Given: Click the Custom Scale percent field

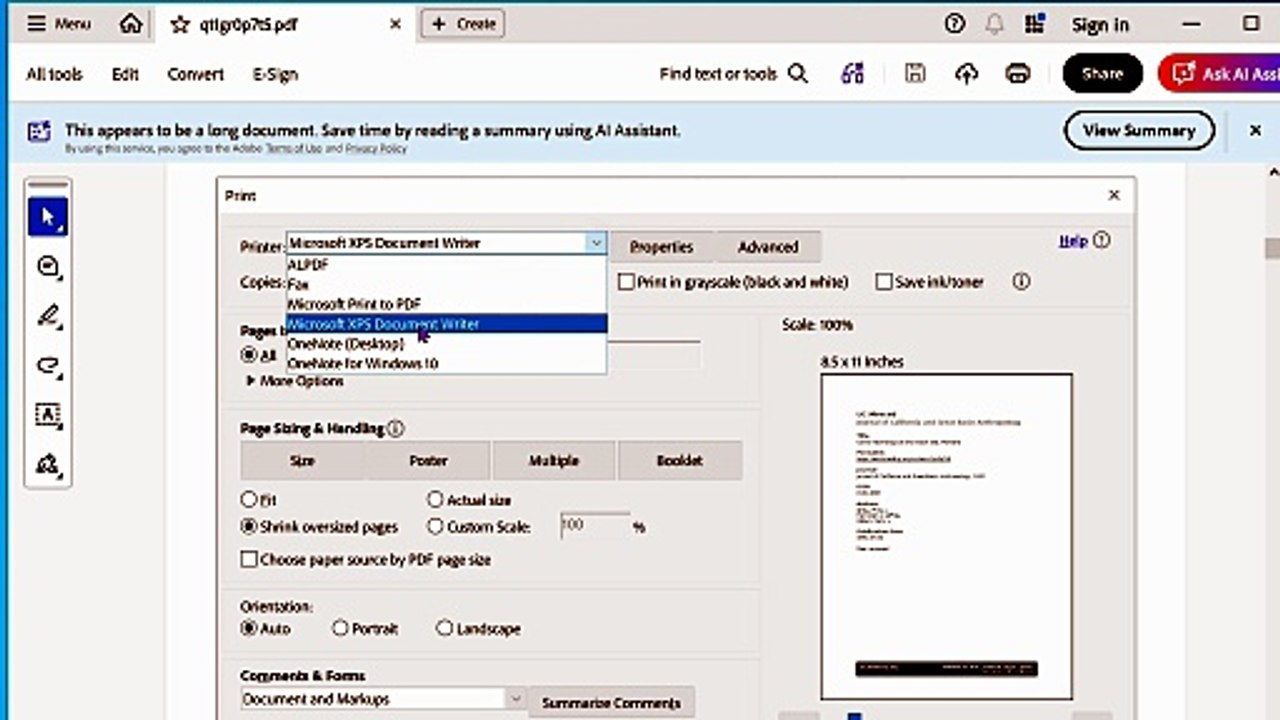Looking at the screenshot, I should point(595,526).
